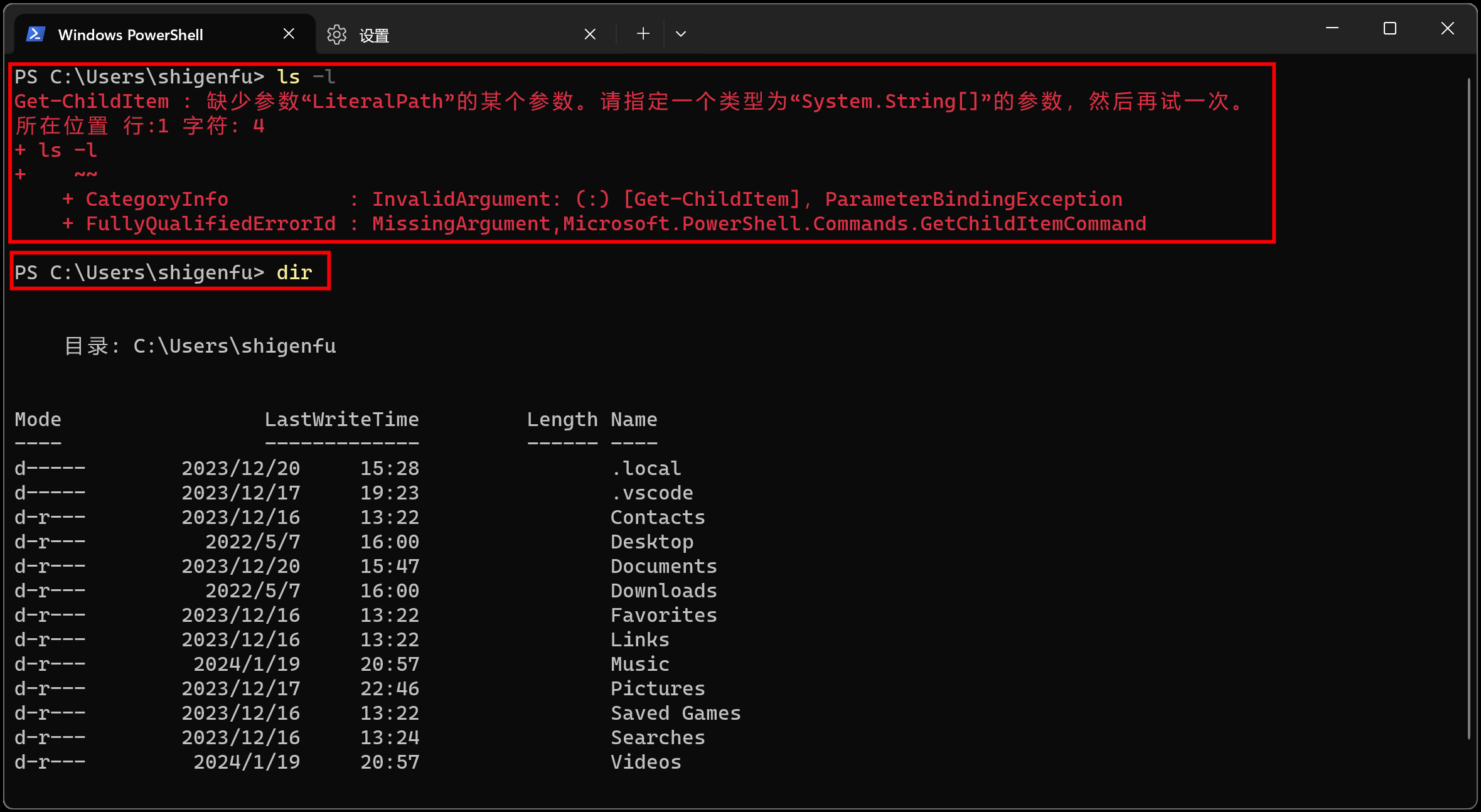Click the yellow ls command text
Image resolution: width=1481 pixels, height=812 pixels.
[x=289, y=76]
